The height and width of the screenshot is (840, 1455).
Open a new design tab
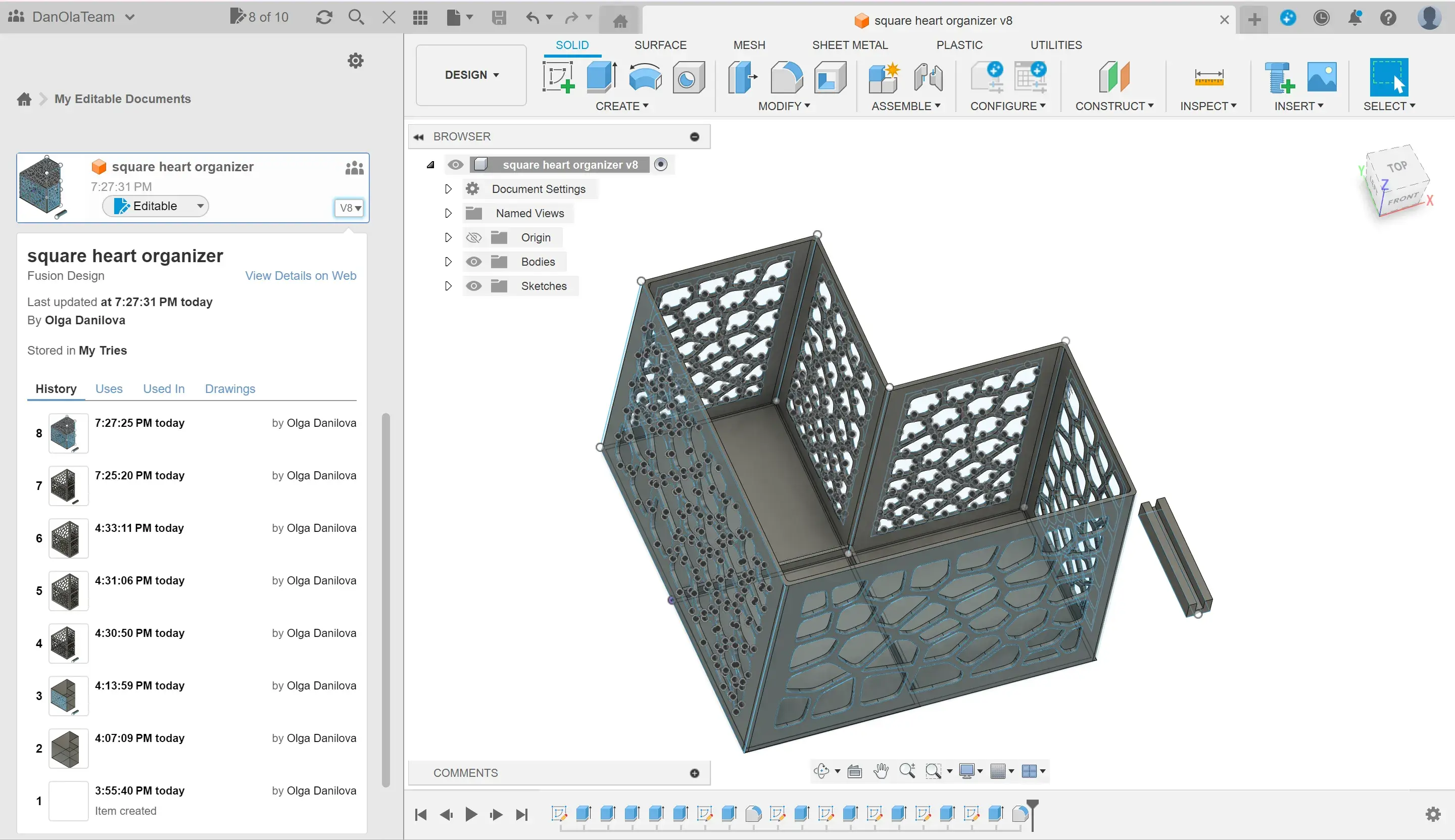1254,20
